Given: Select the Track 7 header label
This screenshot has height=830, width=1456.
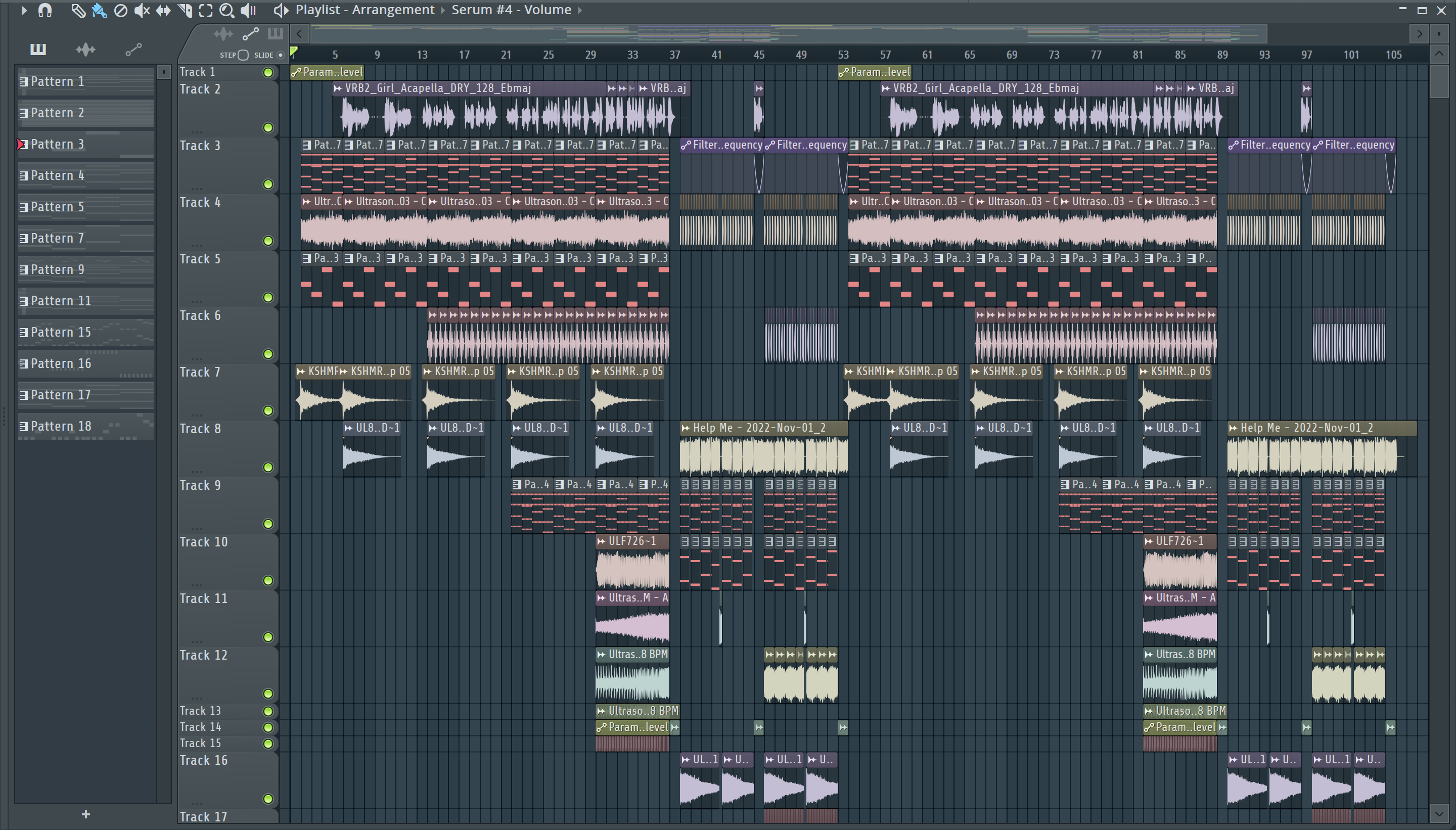Looking at the screenshot, I should click(x=200, y=372).
